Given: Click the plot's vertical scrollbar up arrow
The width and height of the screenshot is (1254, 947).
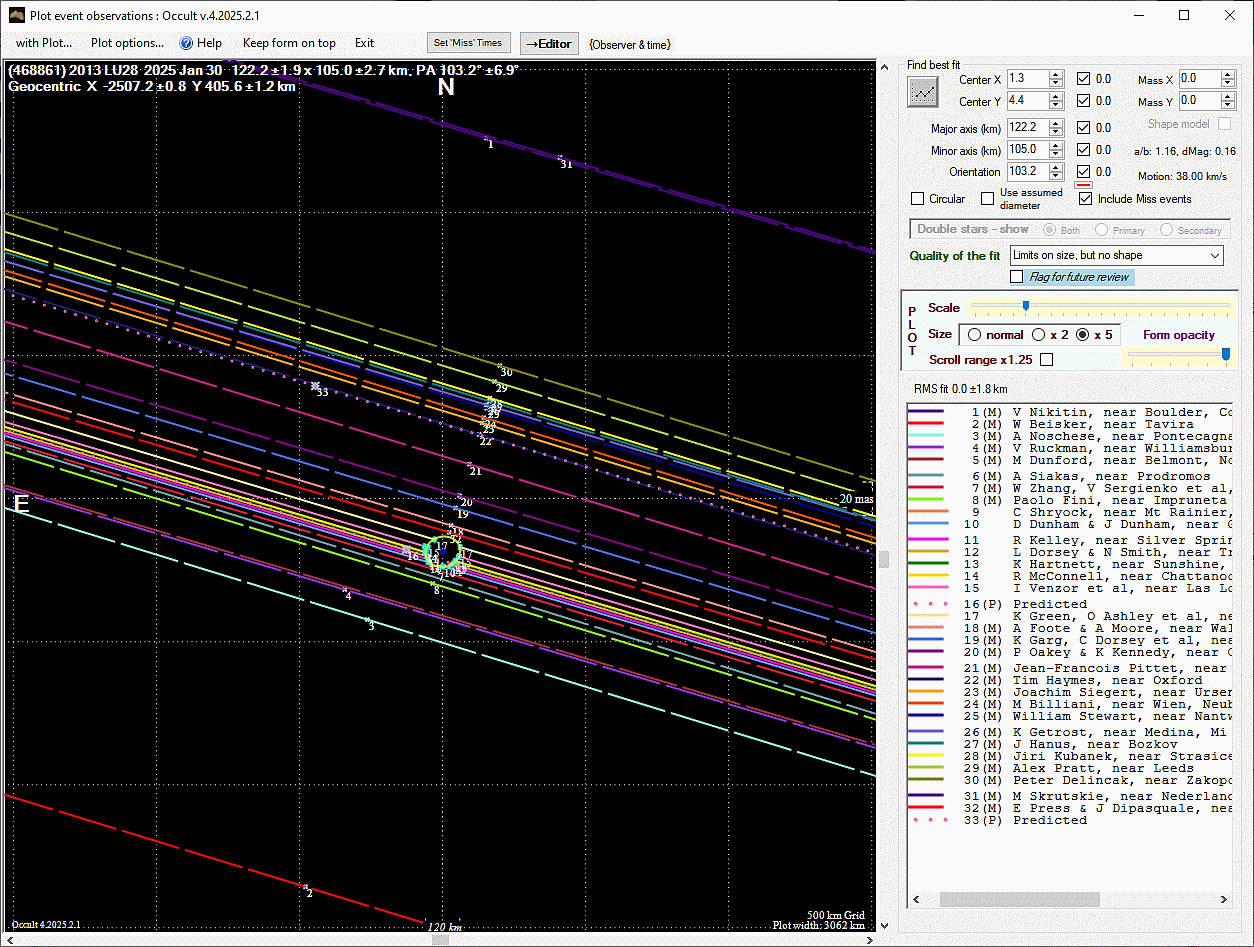Looking at the screenshot, I should pyautogui.click(x=883, y=66).
